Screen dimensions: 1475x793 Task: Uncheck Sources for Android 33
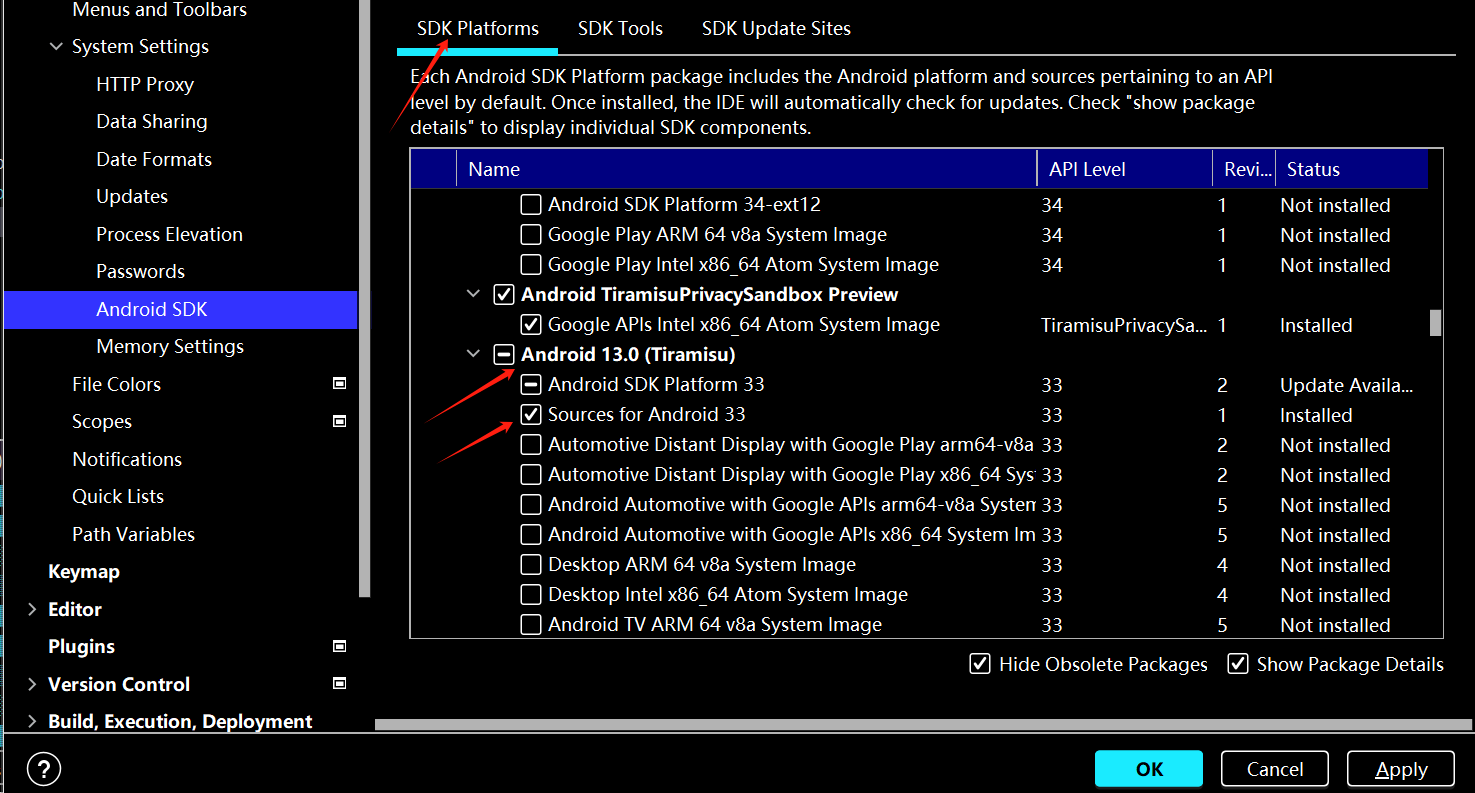[531, 415]
